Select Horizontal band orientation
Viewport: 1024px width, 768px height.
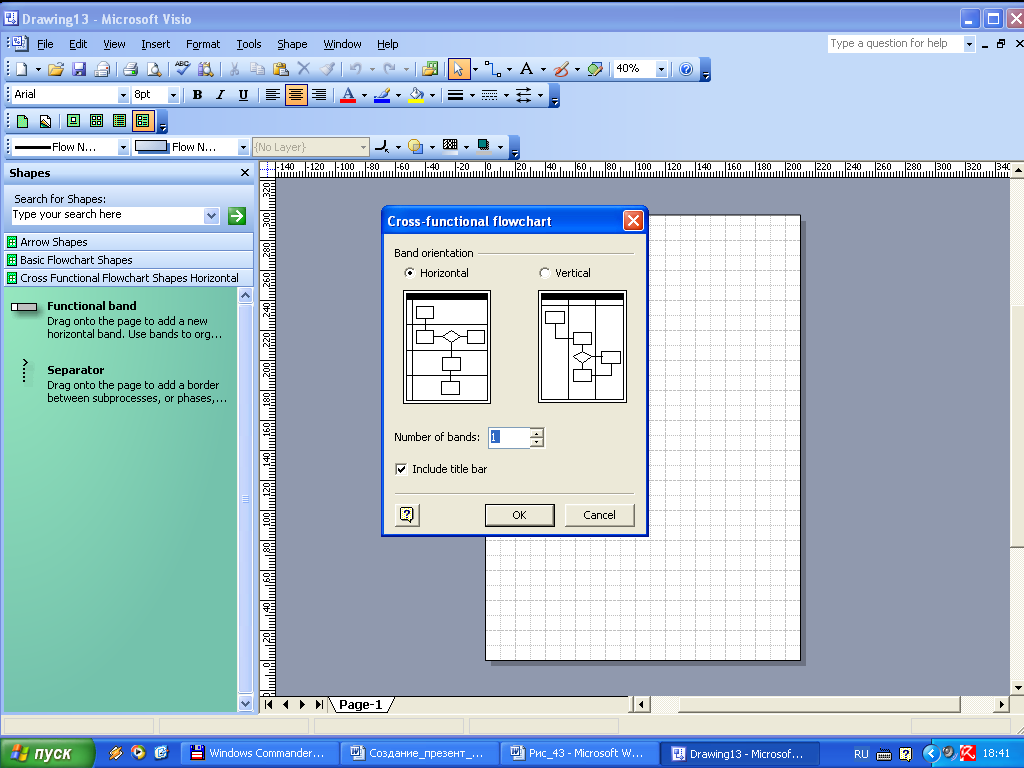[x=410, y=273]
